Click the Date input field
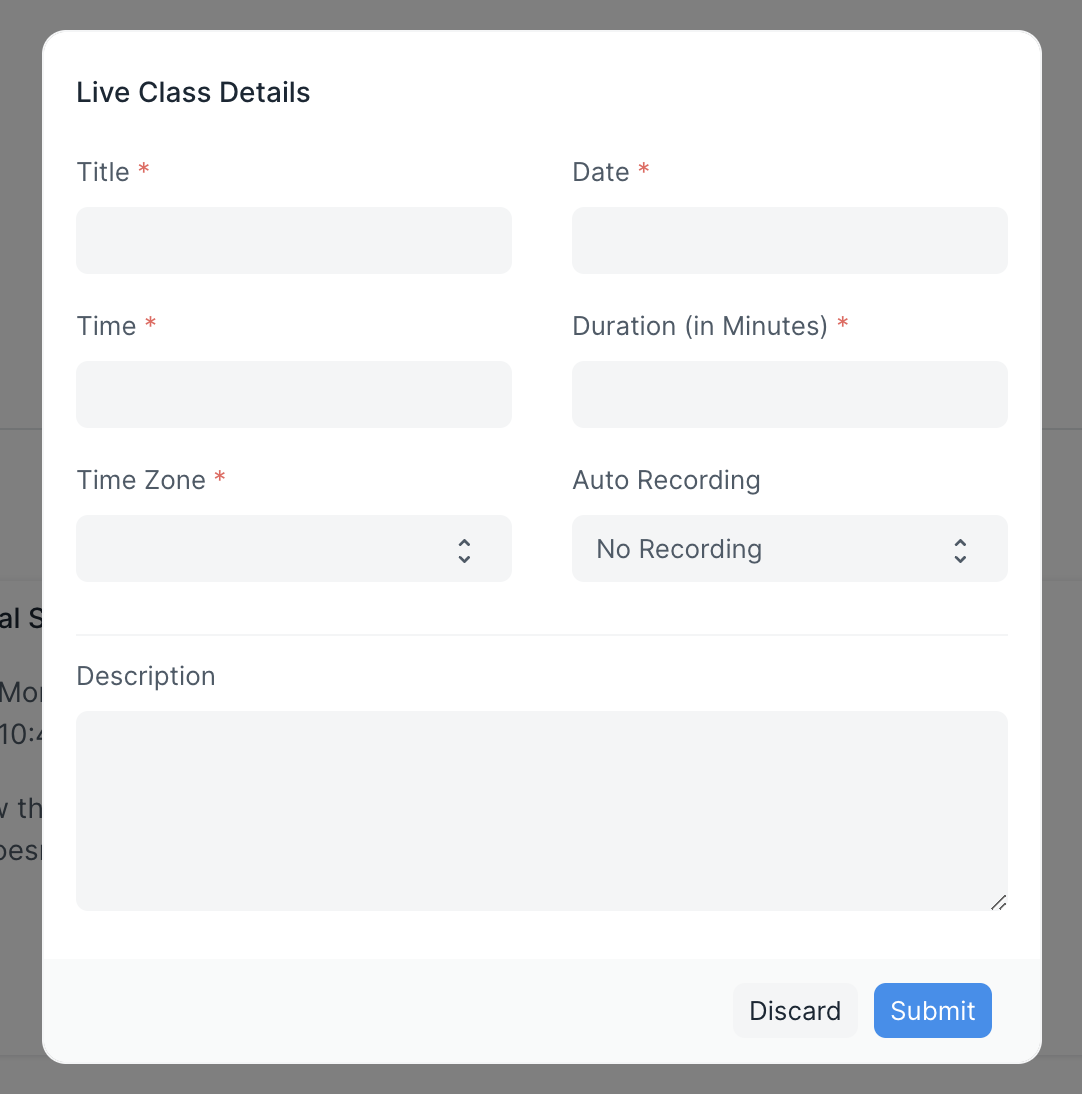 click(x=790, y=240)
